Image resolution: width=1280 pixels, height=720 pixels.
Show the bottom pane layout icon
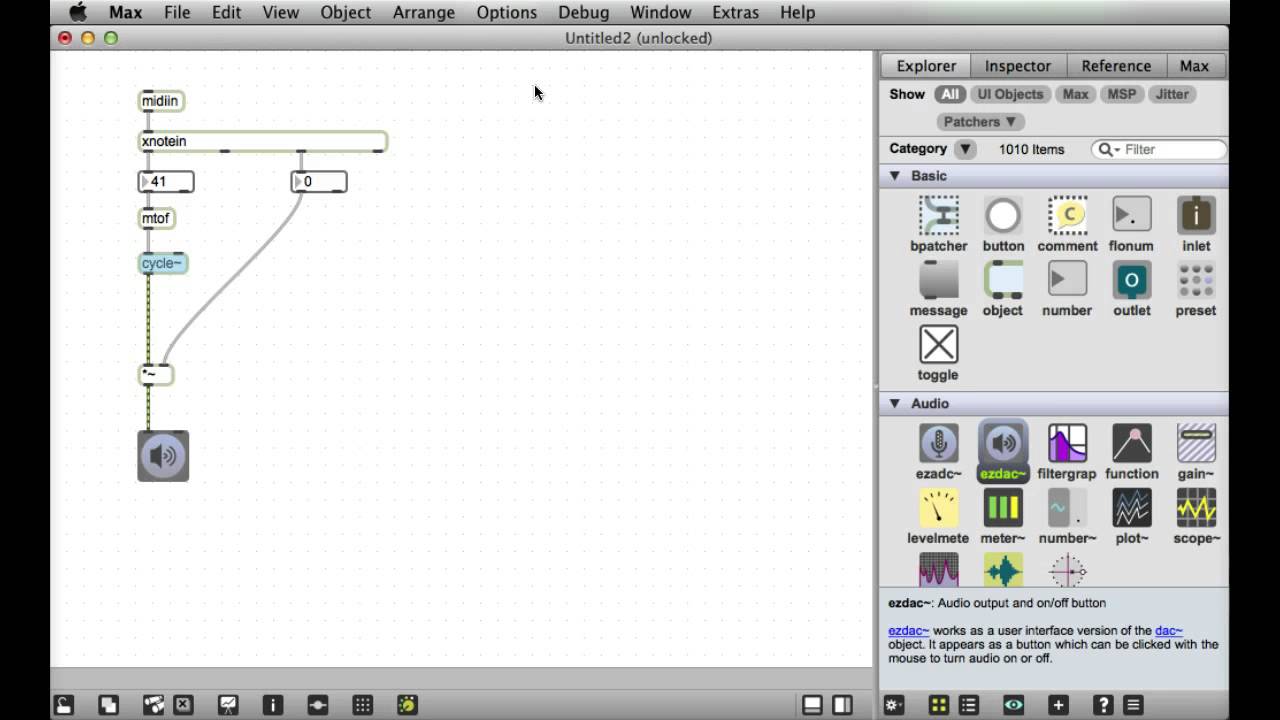(813, 705)
